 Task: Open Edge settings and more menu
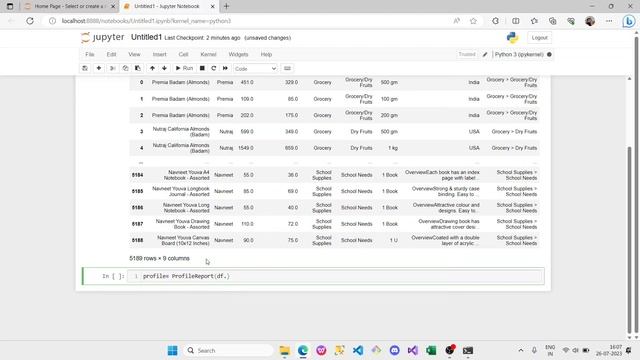(x=609, y=21)
